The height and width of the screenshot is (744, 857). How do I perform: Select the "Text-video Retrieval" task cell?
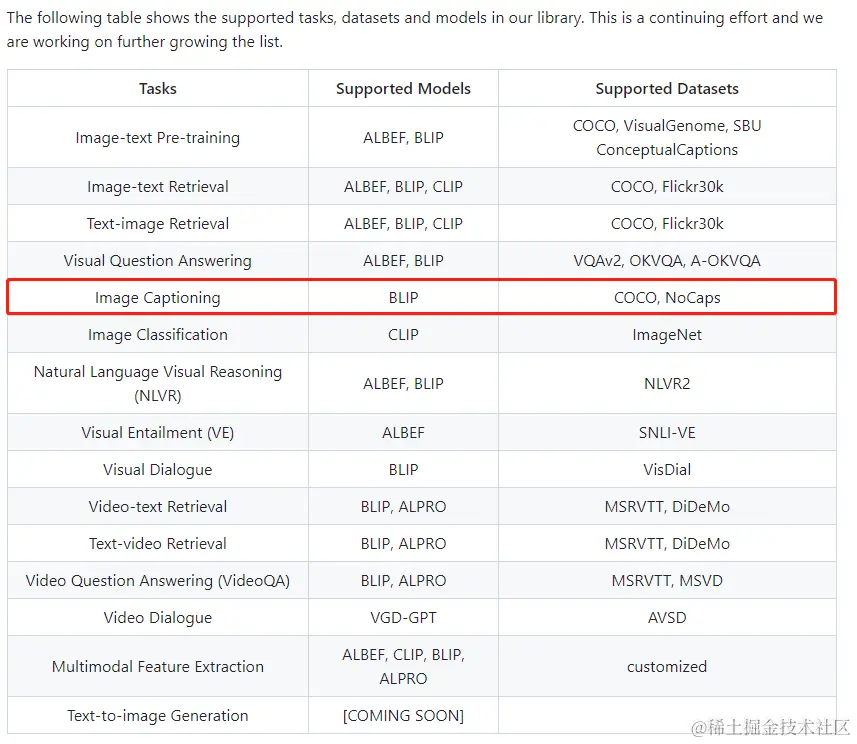coord(158,543)
